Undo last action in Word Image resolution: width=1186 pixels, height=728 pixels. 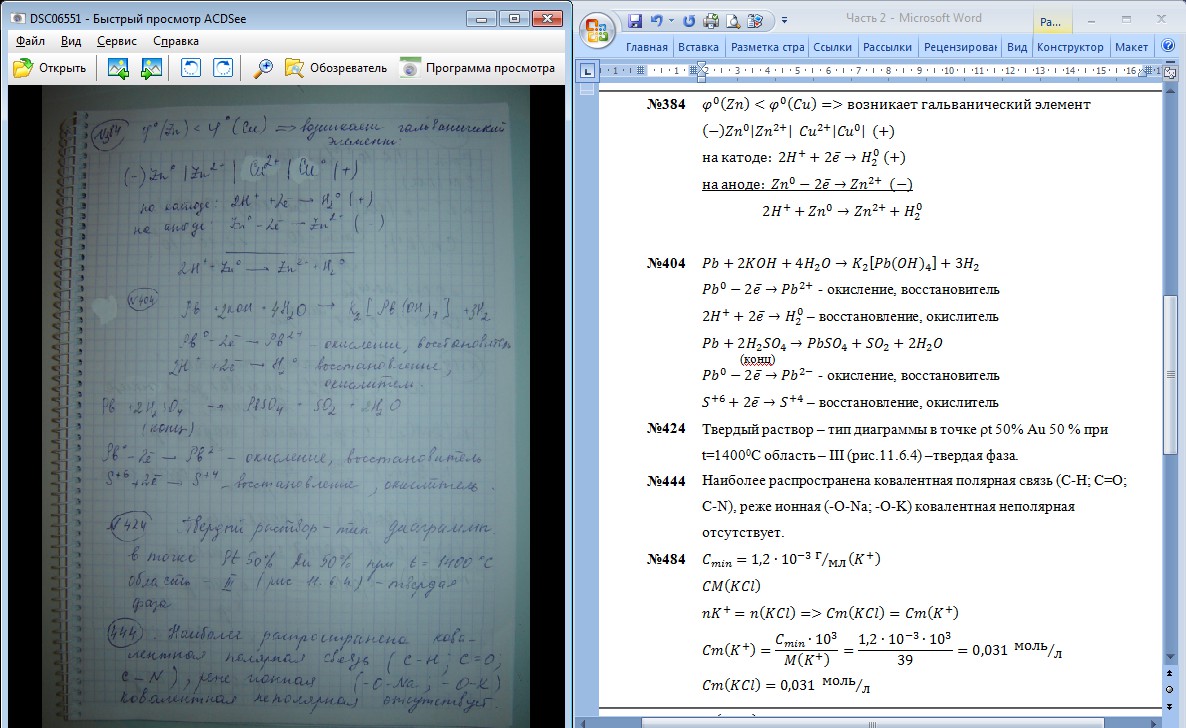point(657,21)
